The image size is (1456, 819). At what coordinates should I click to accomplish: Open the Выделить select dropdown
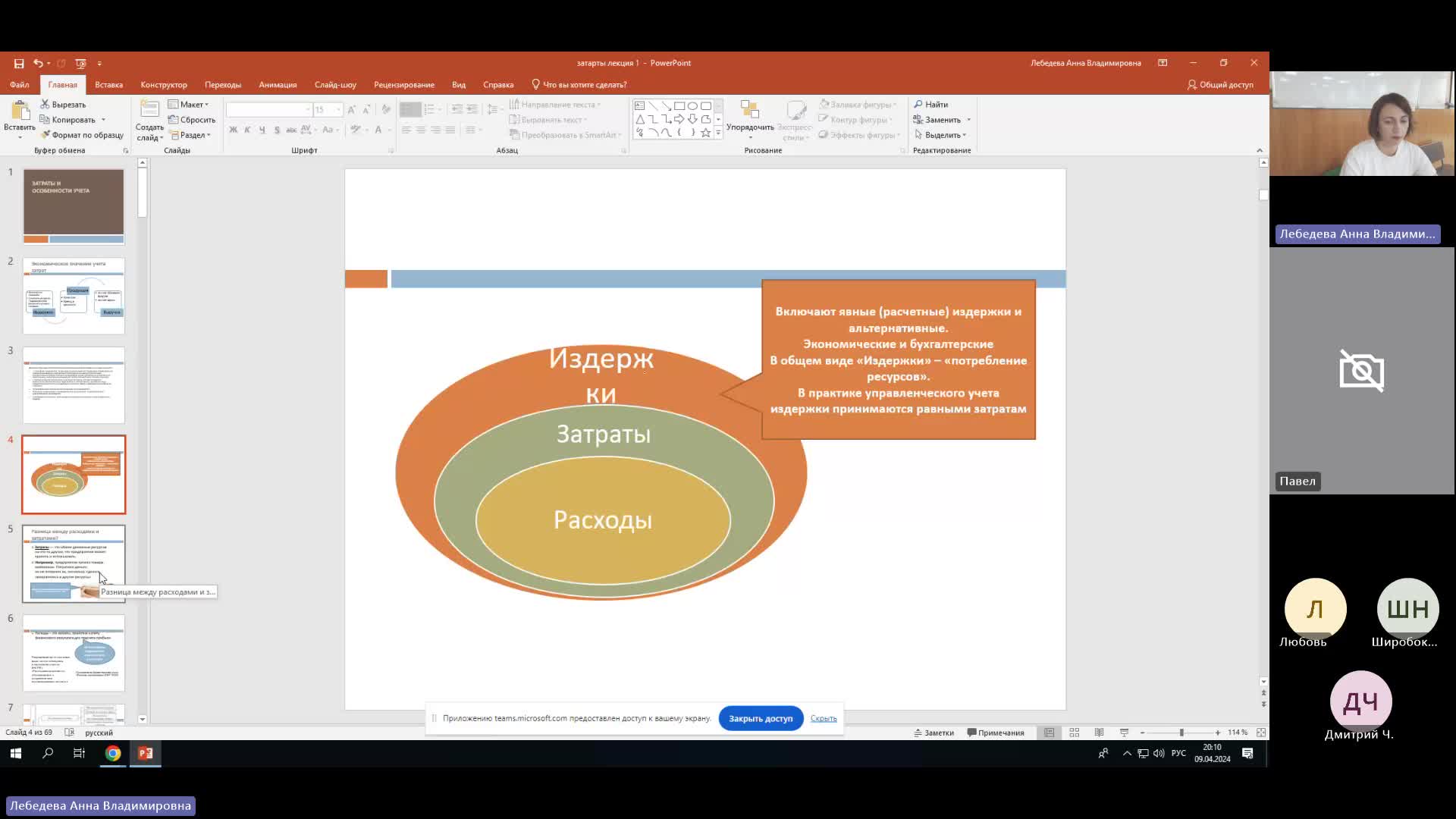click(x=940, y=135)
